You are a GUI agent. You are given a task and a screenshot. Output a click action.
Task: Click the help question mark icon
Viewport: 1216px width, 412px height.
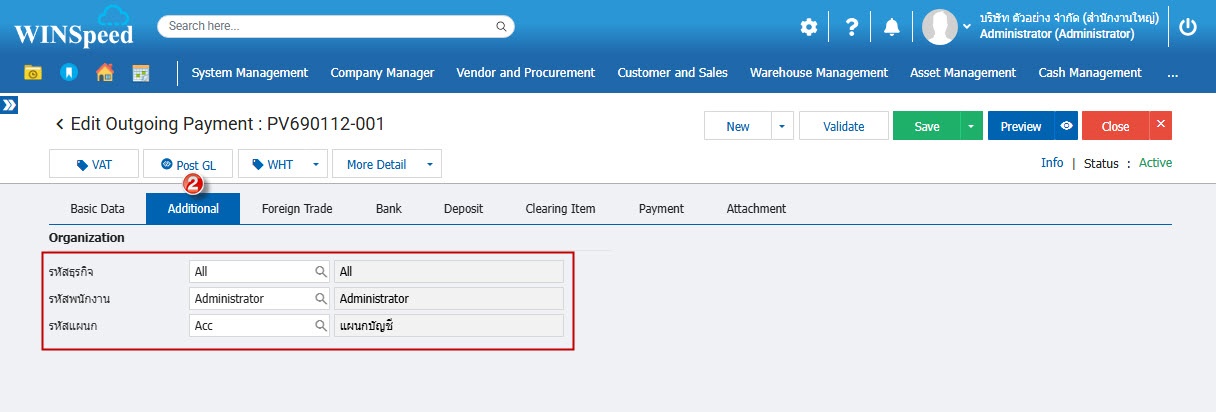(851, 27)
